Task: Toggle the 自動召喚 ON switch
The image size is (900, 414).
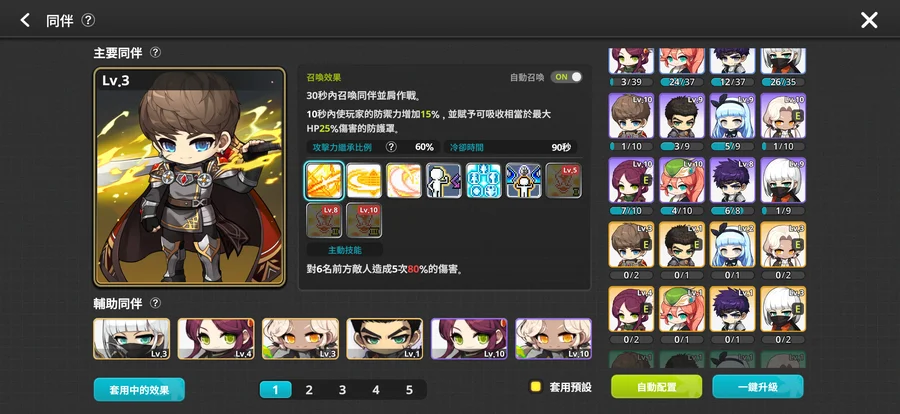Action: 566,77
